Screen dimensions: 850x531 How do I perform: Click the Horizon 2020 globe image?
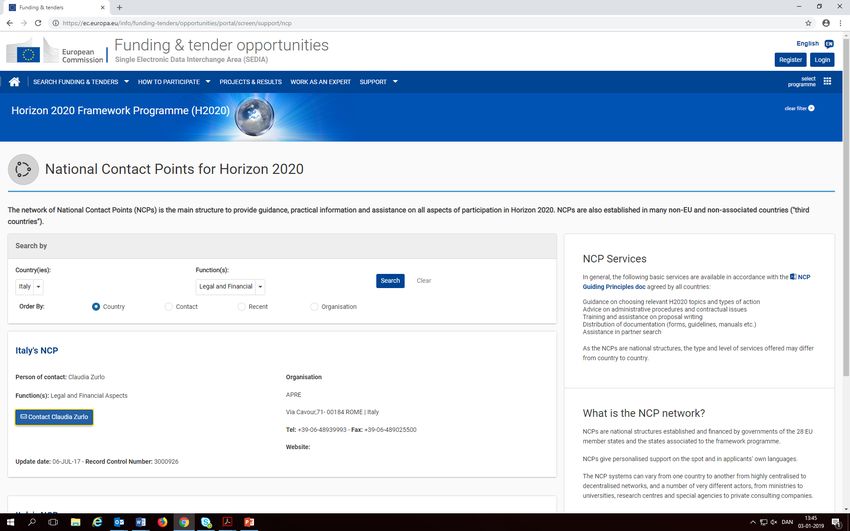tap(254, 115)
